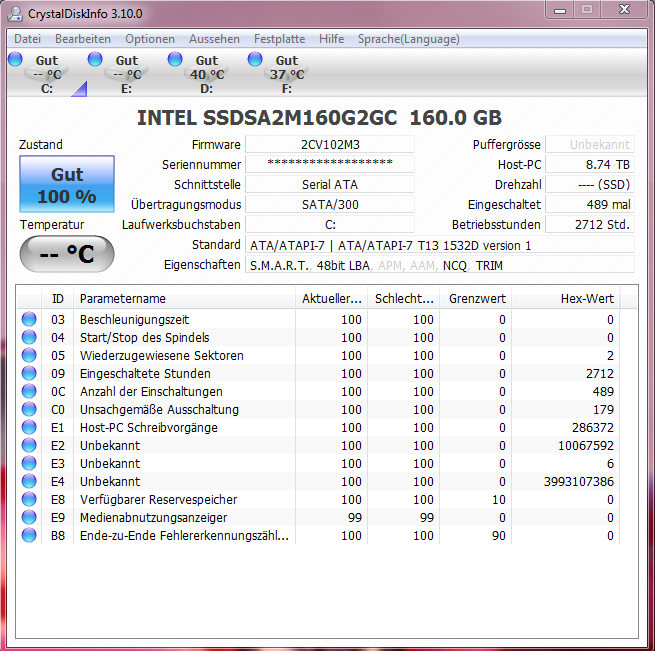Screen dimensions: 655x651
Task: Click the Parametername column header
Action: [x=184, y=299]
